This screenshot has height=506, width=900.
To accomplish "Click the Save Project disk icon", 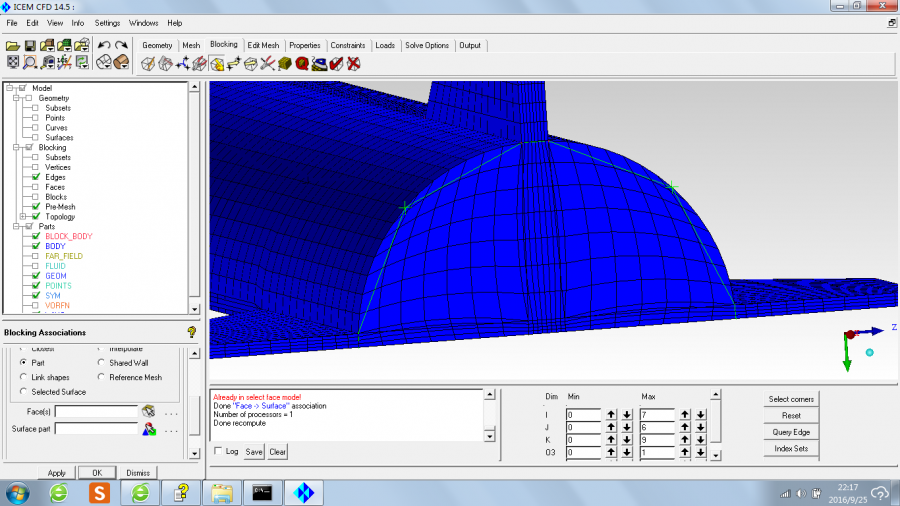I will tap(30, 46).
